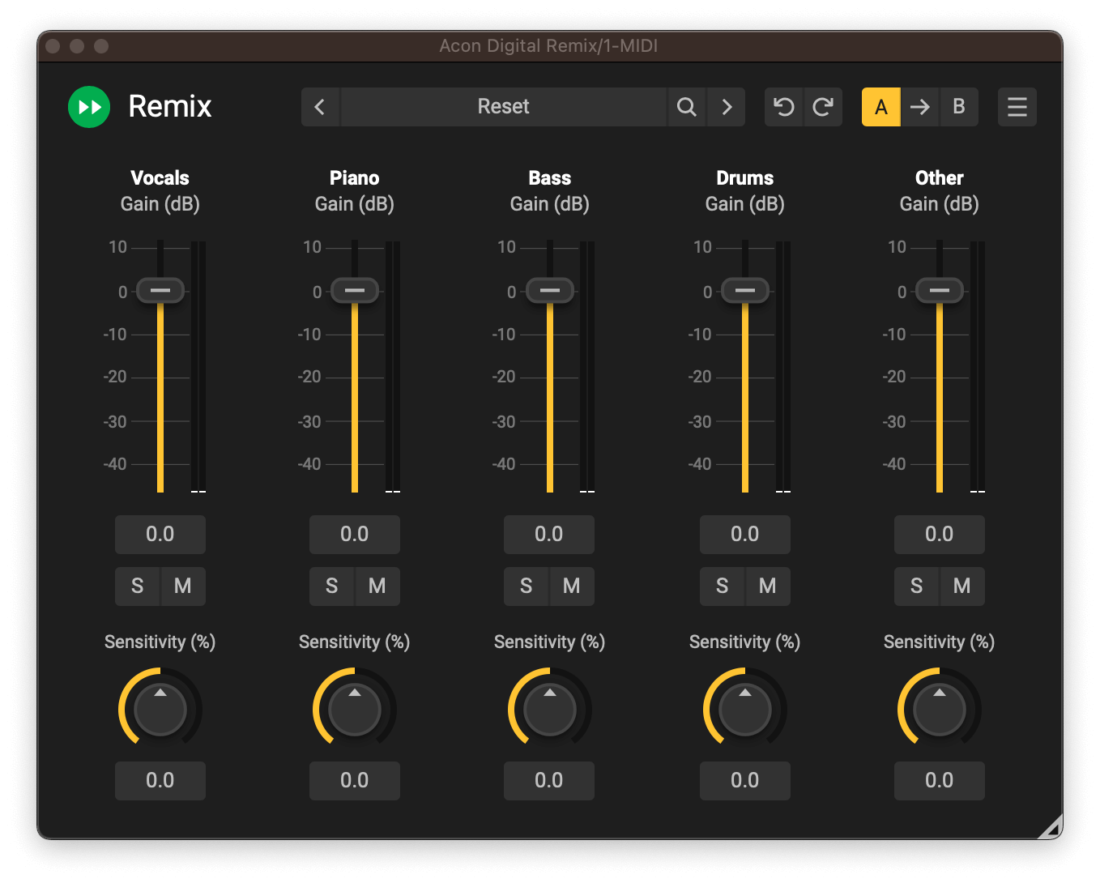Viewport: 1100px width, 883px height.
Task: Click the Bass gain fader handle
Action: pyautogui.click(x=549, y=290)
